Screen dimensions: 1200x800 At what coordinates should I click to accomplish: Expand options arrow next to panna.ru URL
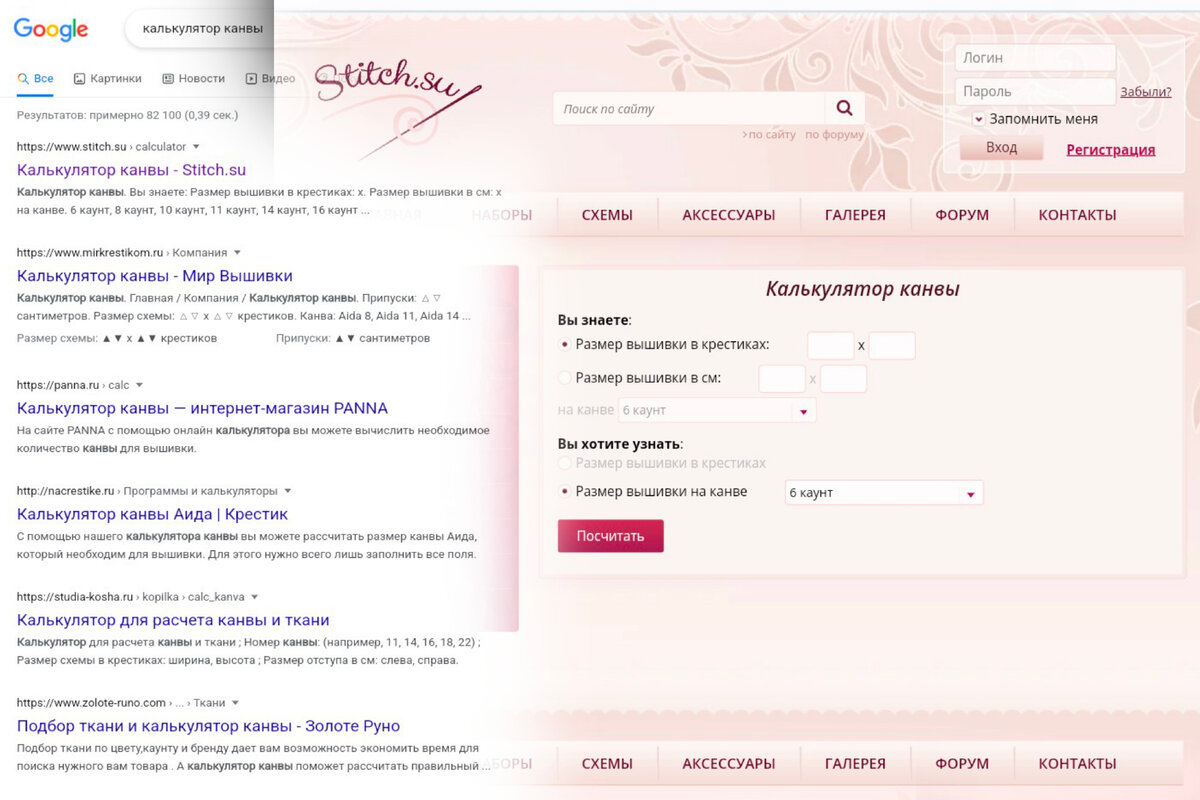coord(140,385)
